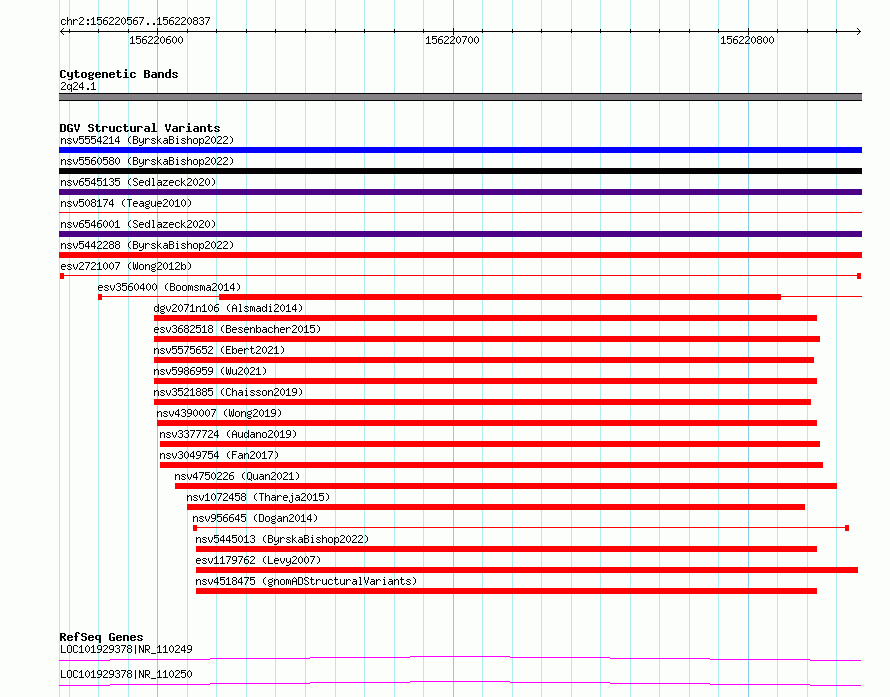Open esv3560400 (Boomsma2014) label
This screenshot has width=890, height=697.
point(169,287)
